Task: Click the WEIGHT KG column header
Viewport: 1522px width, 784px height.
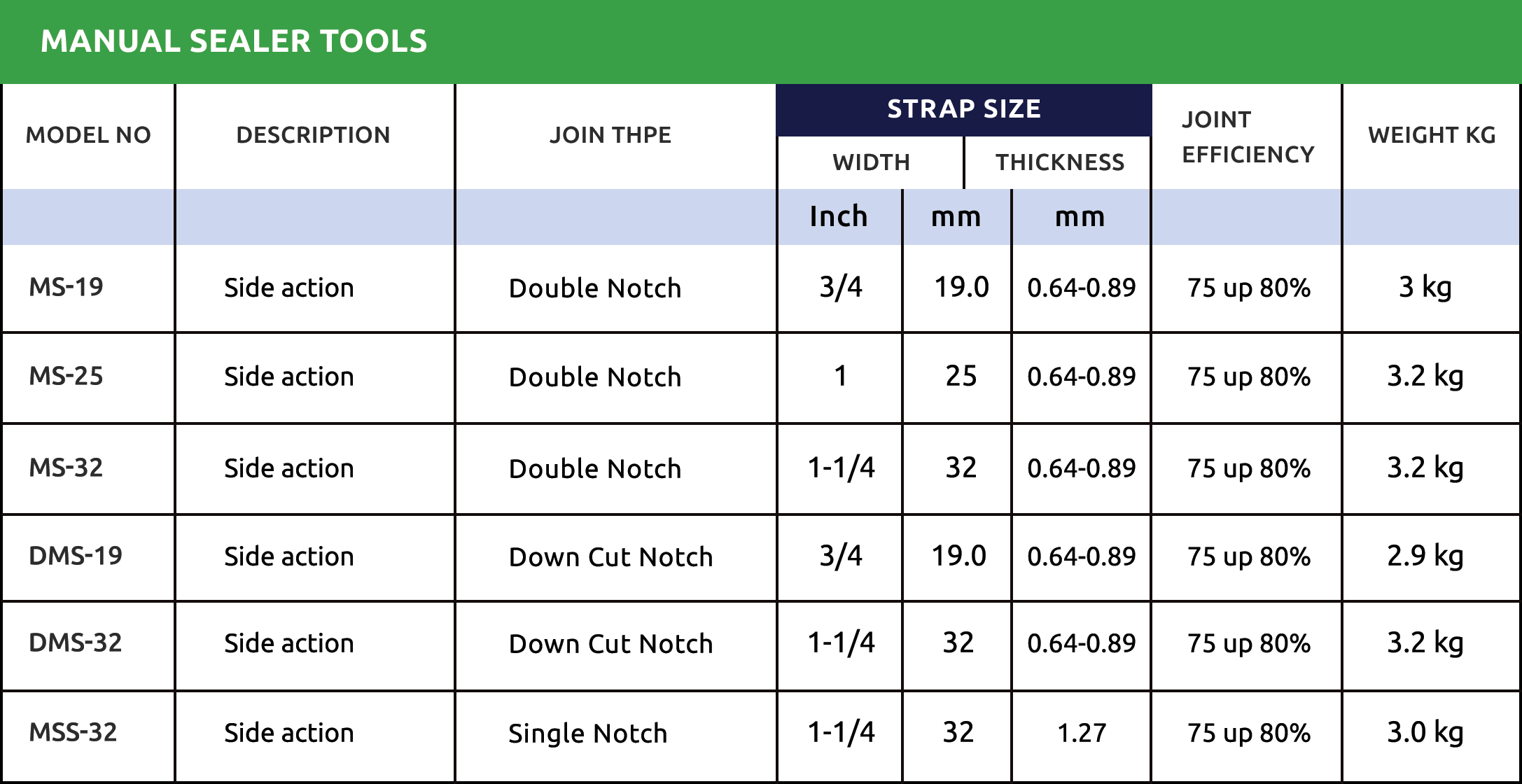Action: (x=1432, y=135)
